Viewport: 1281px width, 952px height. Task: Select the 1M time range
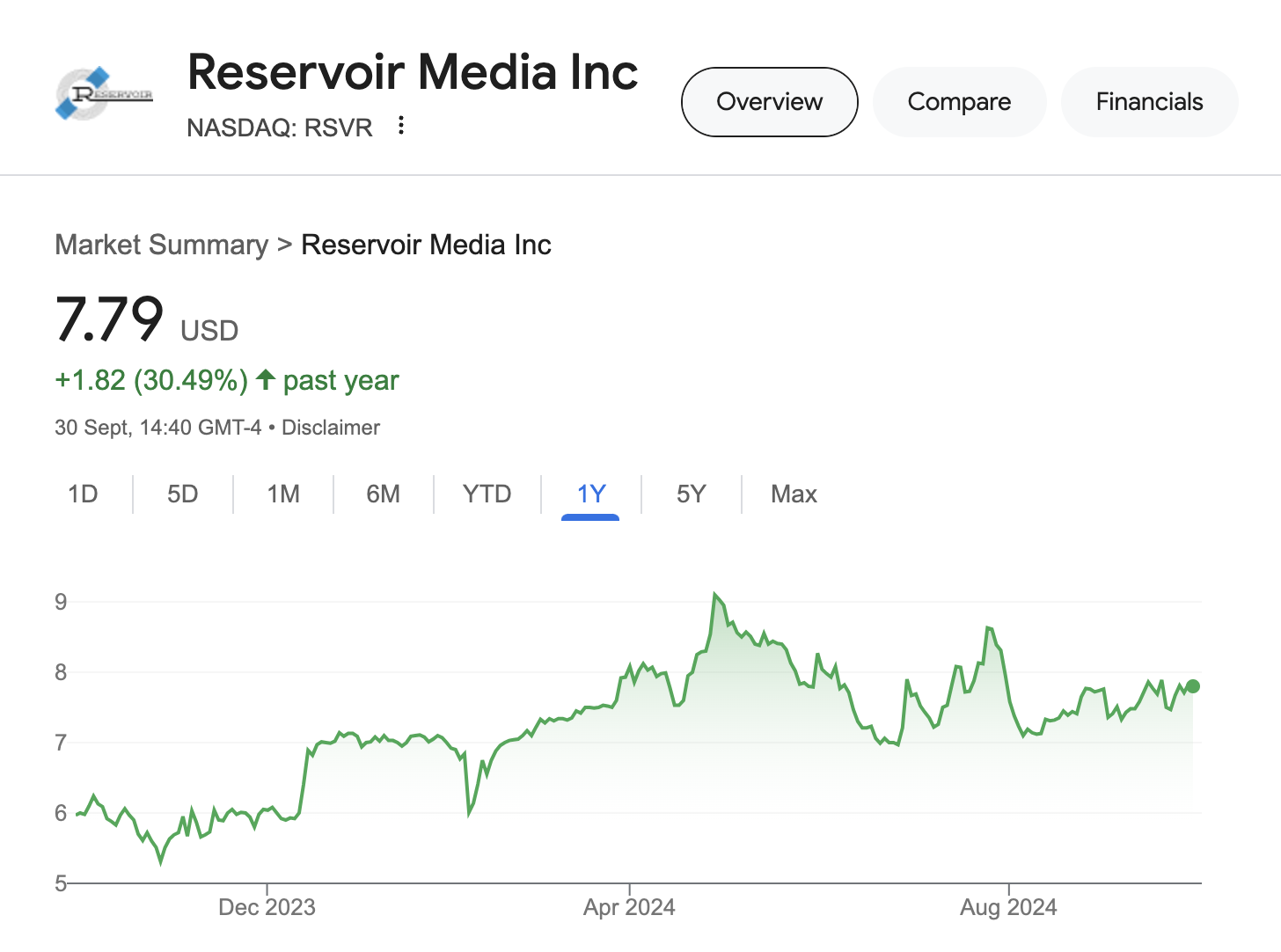282,494
